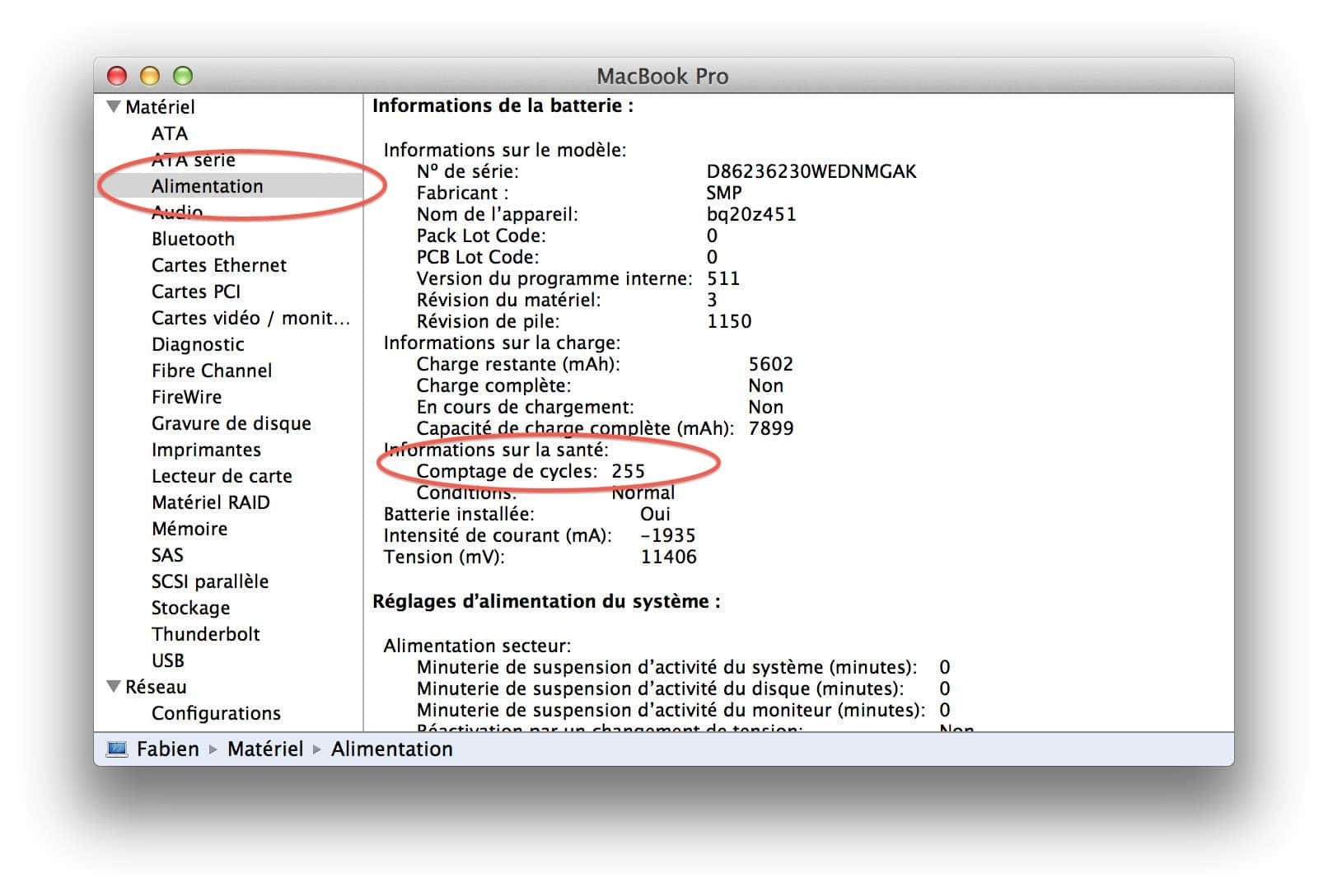The height and width of the screenshot is (896, 1328).
Task: Click 'Réglages d'alimentation du système :' heading
Action: pyautogui.click(x=546, y=601)
